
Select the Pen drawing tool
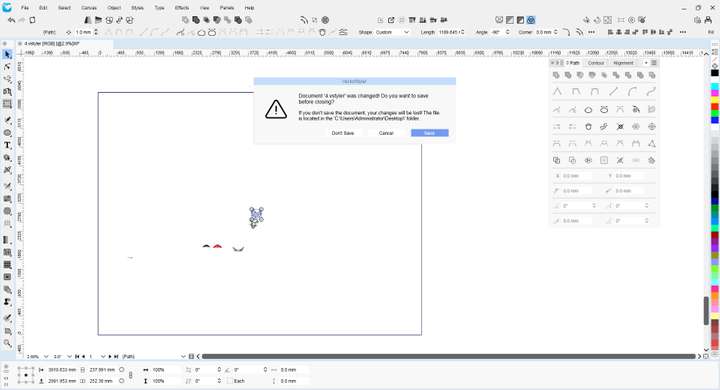pos(7,120)
